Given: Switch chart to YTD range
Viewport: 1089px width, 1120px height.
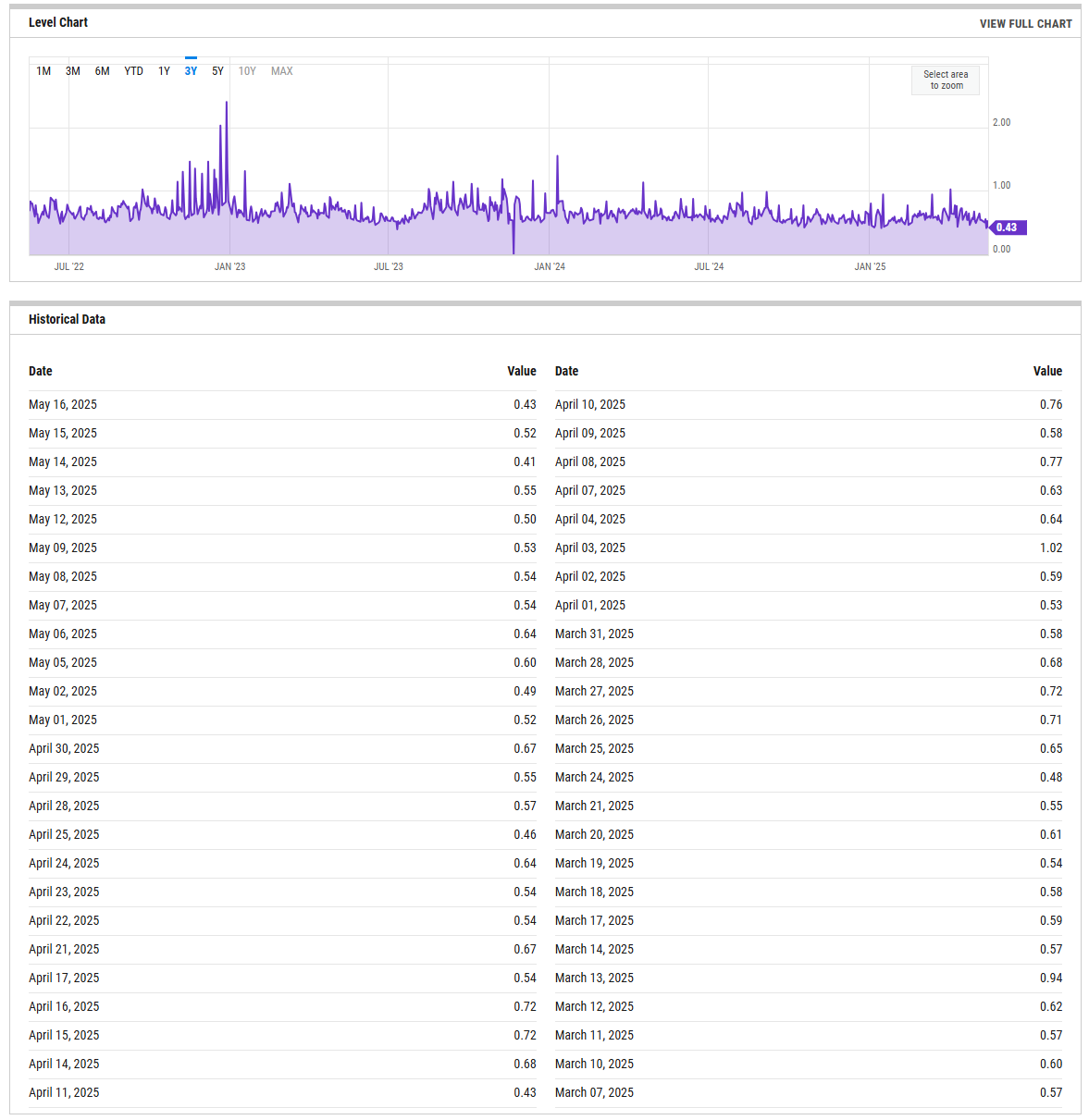Looking at the screenshot, I should click(134, 71).
